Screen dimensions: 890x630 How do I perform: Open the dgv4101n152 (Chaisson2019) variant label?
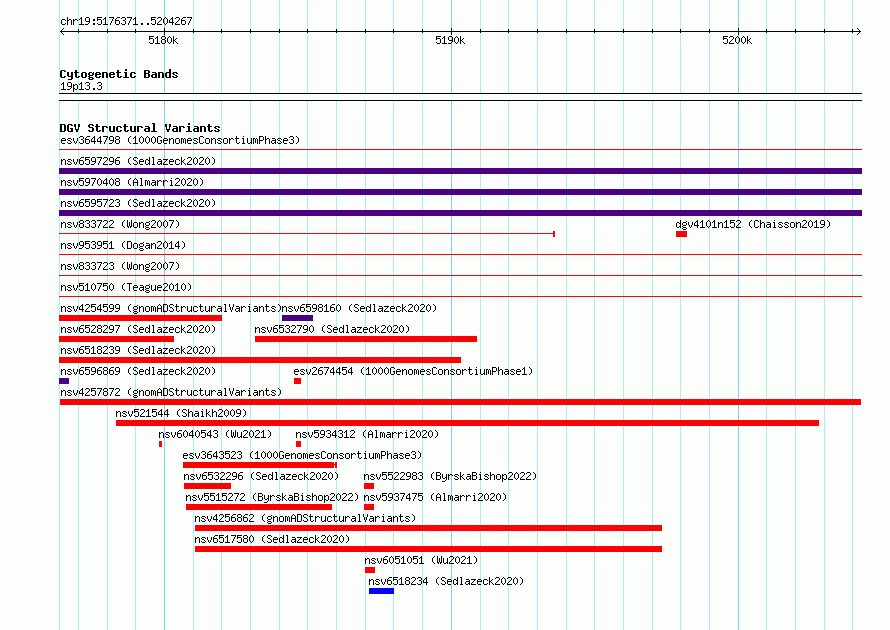(753, 224)
